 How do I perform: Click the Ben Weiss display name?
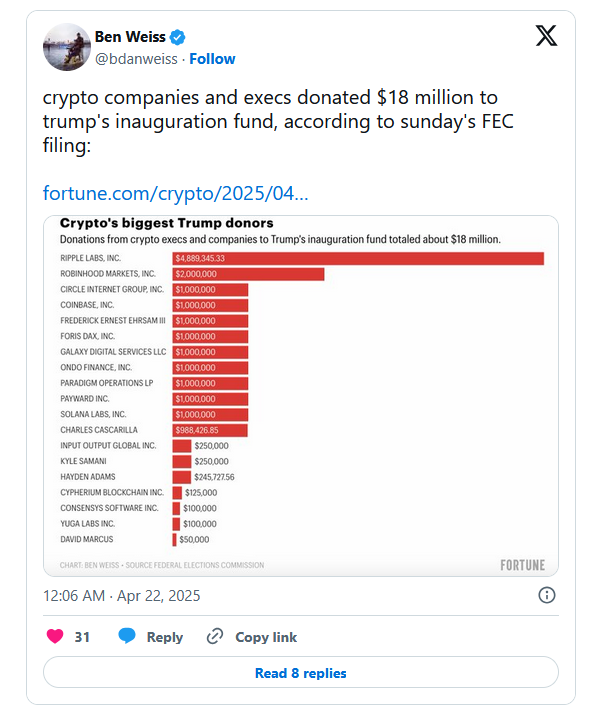(x=130, y=37)
